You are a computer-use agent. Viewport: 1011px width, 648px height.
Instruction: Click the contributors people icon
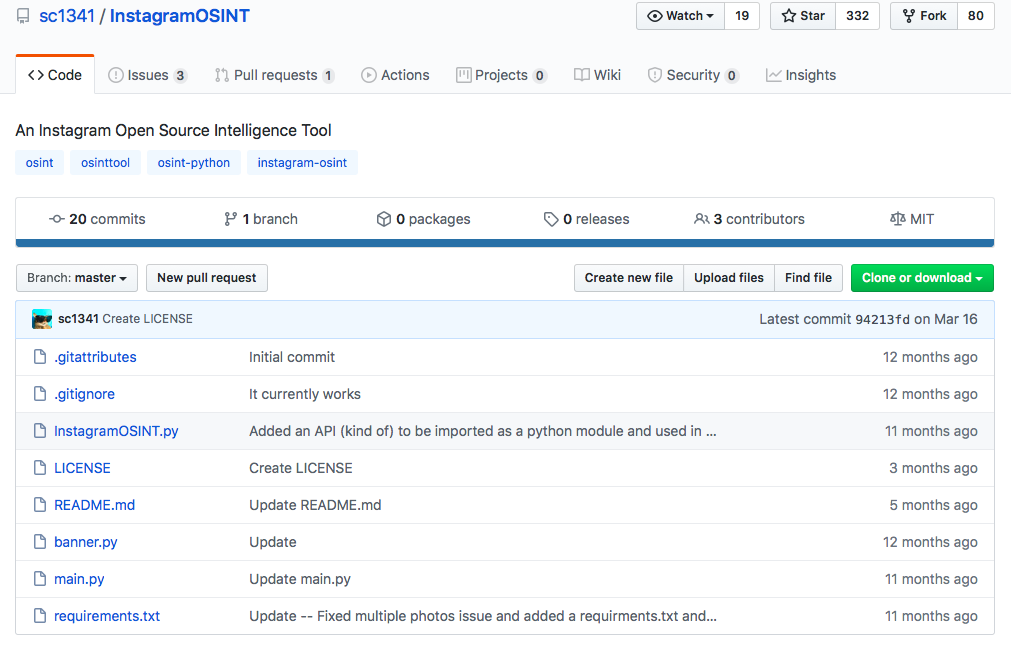tap(702, 219)
